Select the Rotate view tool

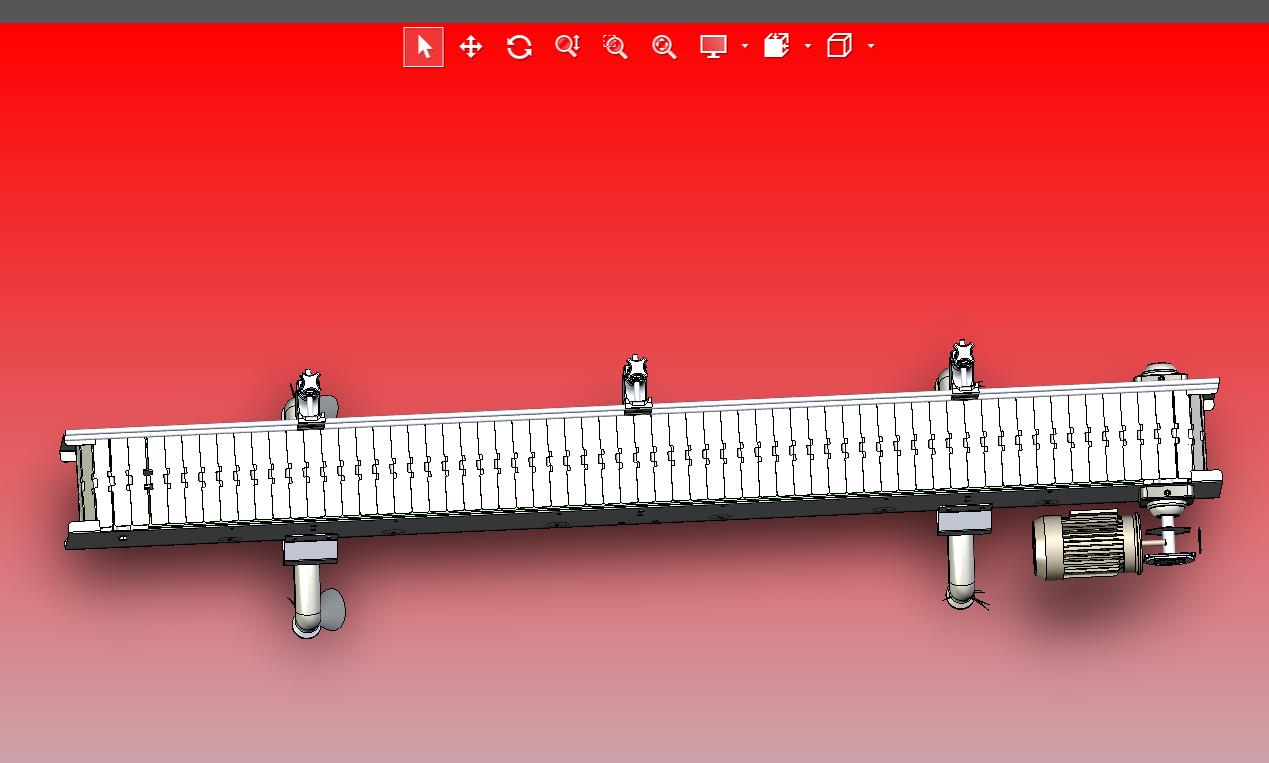[519, 47]
